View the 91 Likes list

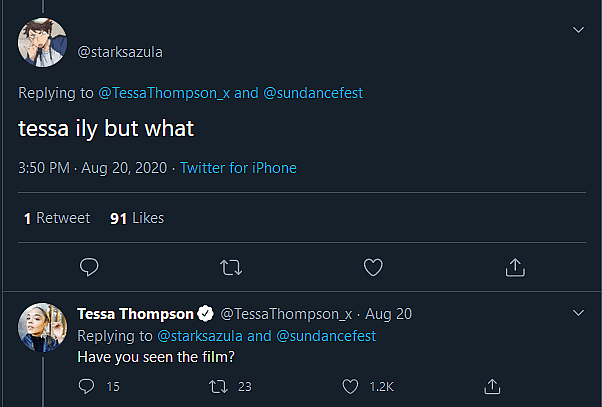137,218
